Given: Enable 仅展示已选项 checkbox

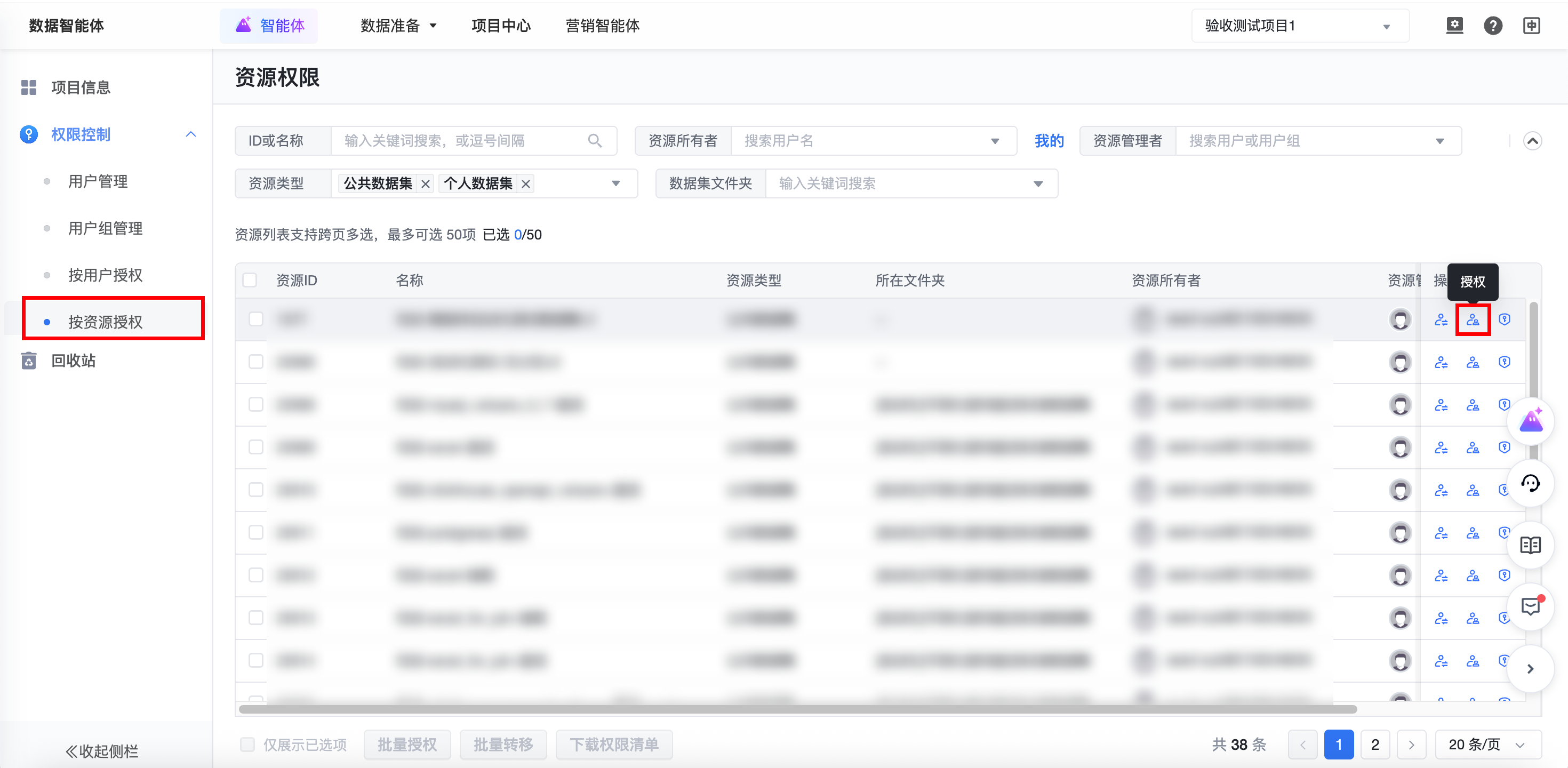Looking at the screenshot, I should (247, 744).
